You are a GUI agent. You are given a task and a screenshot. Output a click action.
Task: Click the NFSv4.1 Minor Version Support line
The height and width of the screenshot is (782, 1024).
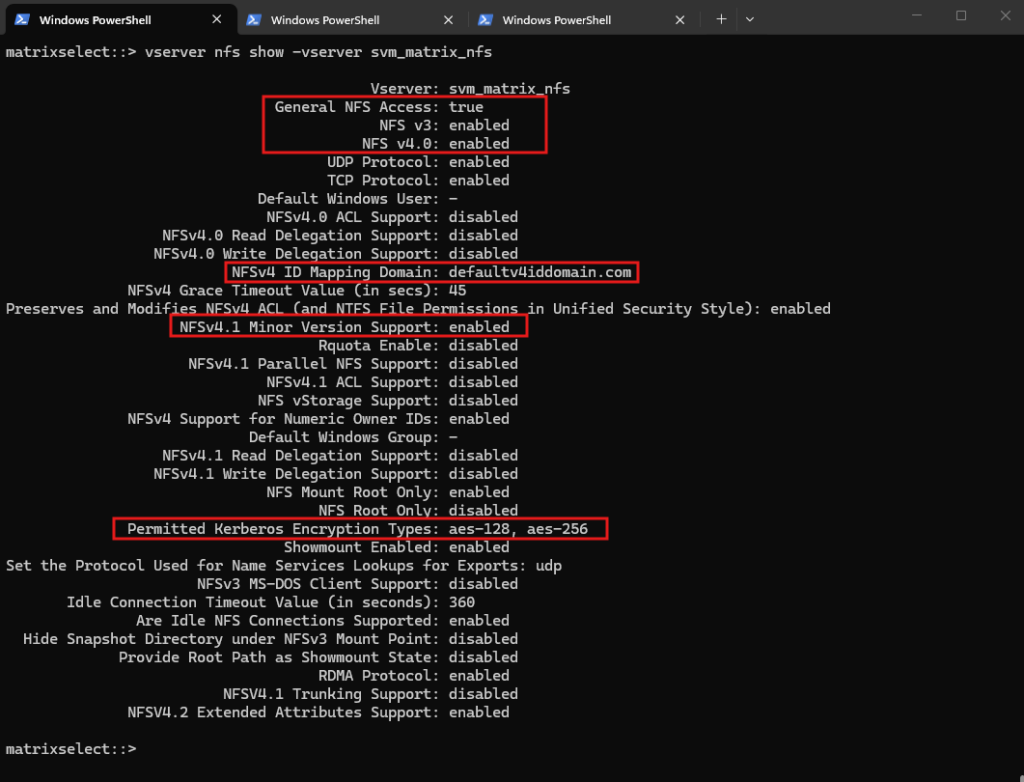click(344, 327)
